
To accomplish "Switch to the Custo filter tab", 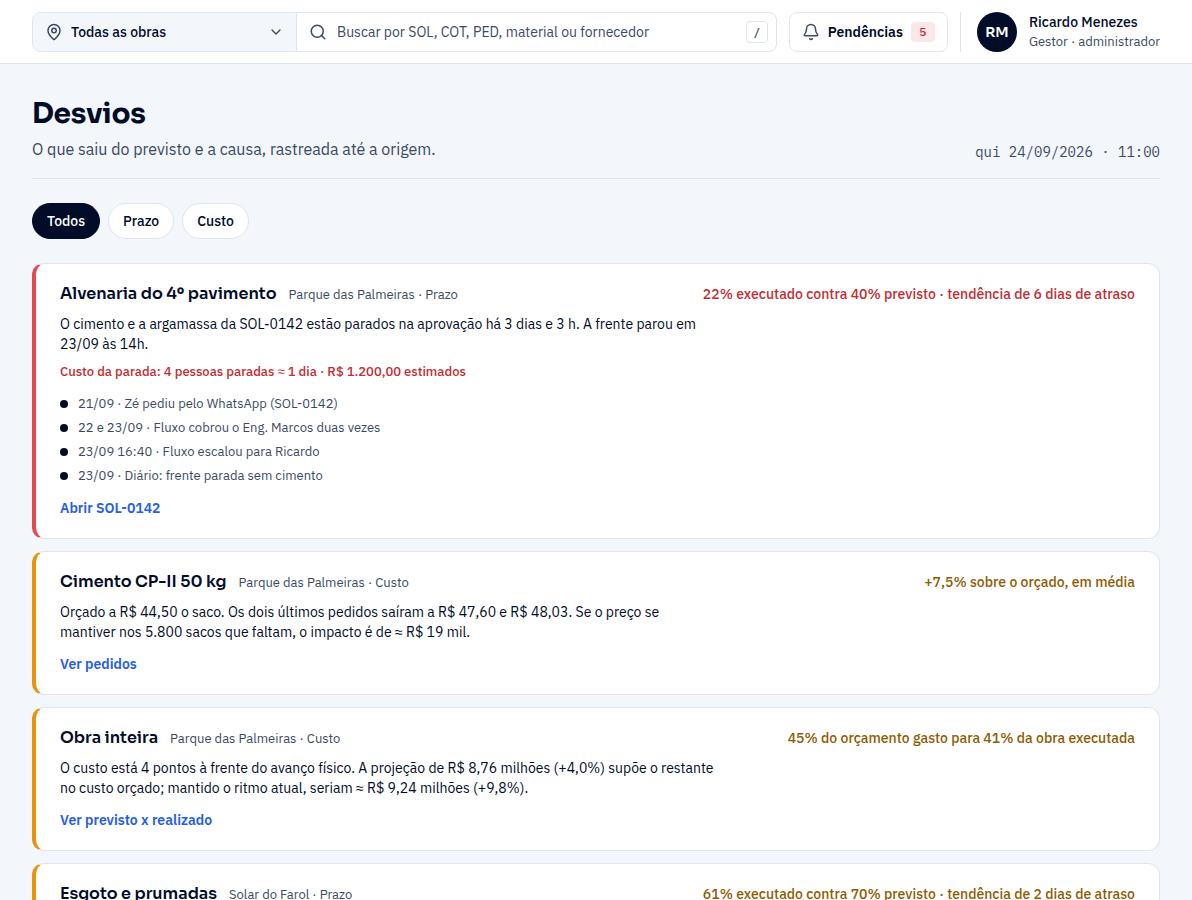I will coord(215,221).
